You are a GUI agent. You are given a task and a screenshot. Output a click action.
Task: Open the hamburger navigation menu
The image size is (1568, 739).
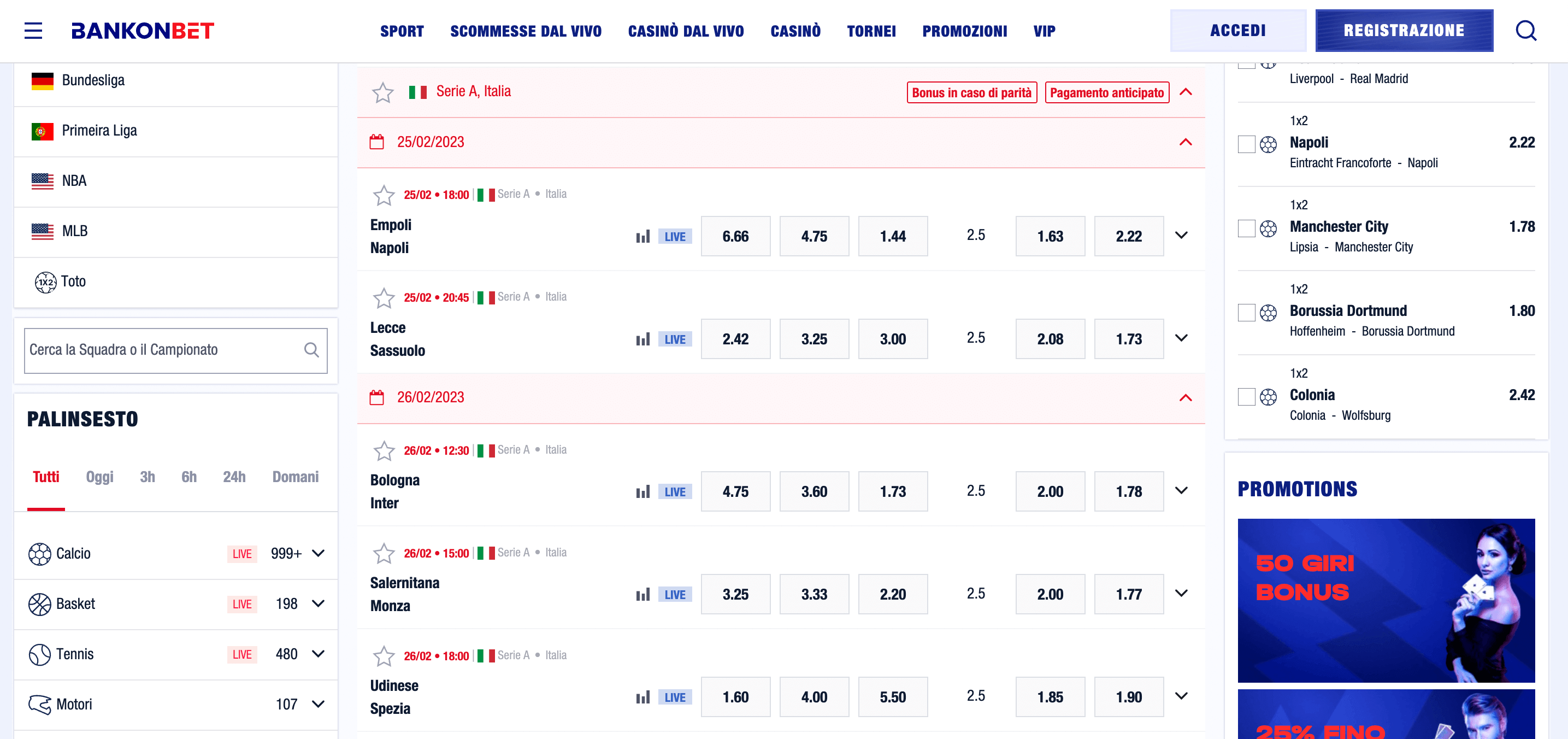pyautogui.click(x=32, y=31)
